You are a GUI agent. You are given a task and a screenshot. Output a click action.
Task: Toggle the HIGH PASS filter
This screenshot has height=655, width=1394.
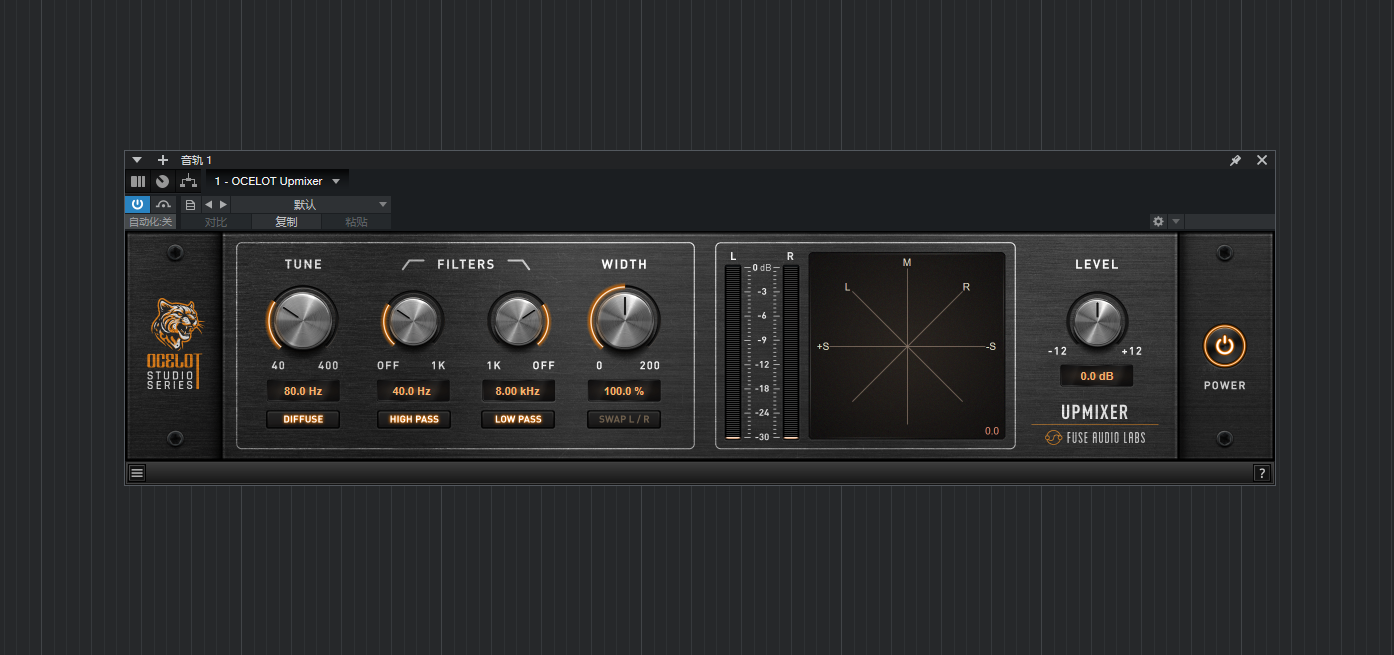[414, 419]
